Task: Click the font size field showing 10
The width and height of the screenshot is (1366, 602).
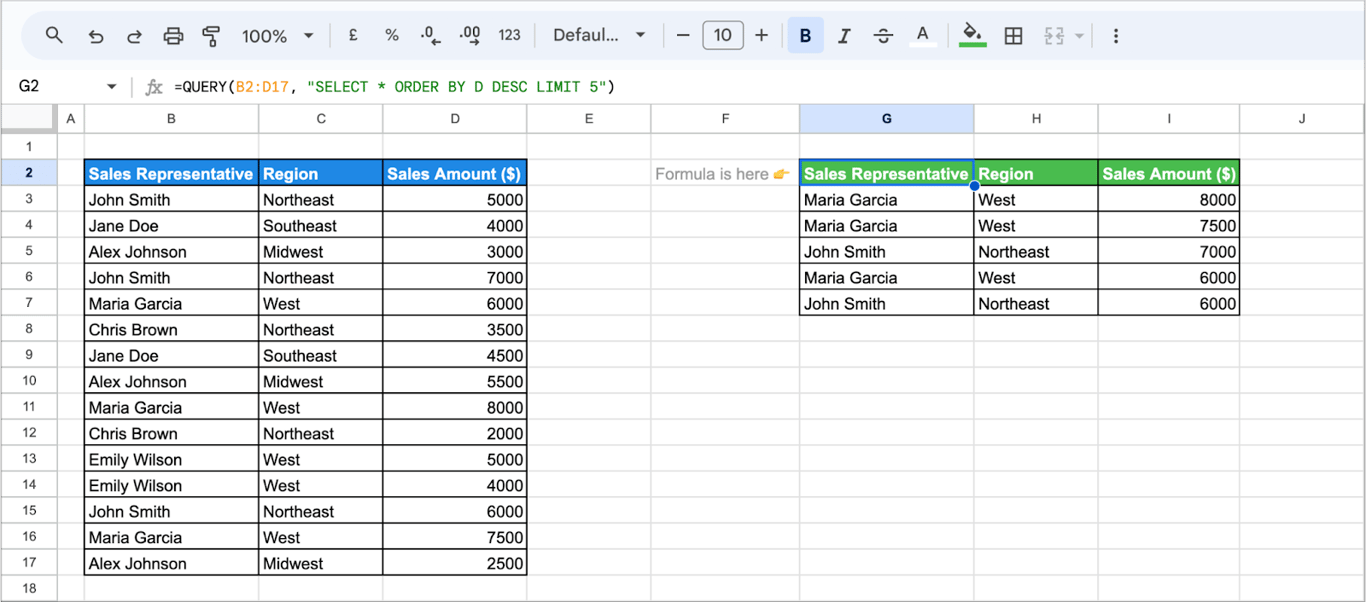Action: click(x=722, y=35)
